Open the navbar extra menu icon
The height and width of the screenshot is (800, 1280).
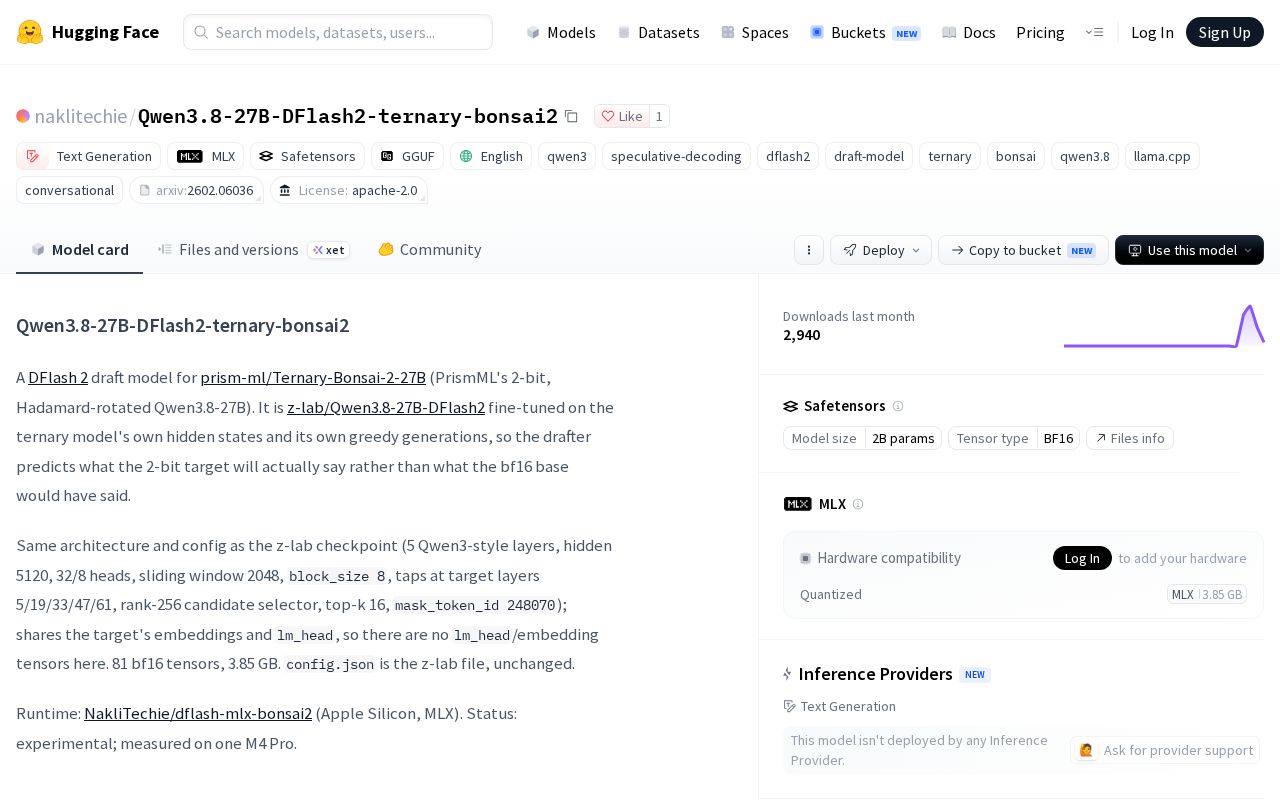click(x=1094, y=32)
